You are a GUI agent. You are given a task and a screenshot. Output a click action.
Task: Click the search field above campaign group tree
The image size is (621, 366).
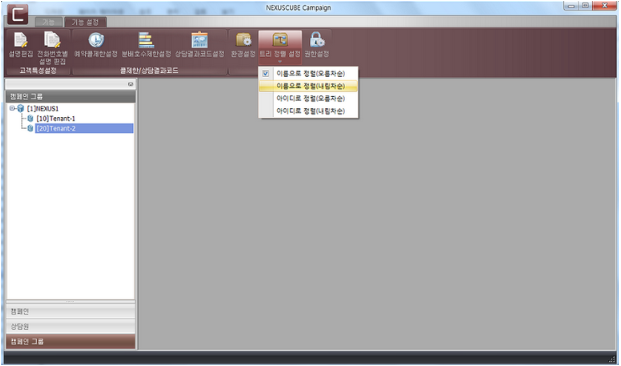pos(67,84)
